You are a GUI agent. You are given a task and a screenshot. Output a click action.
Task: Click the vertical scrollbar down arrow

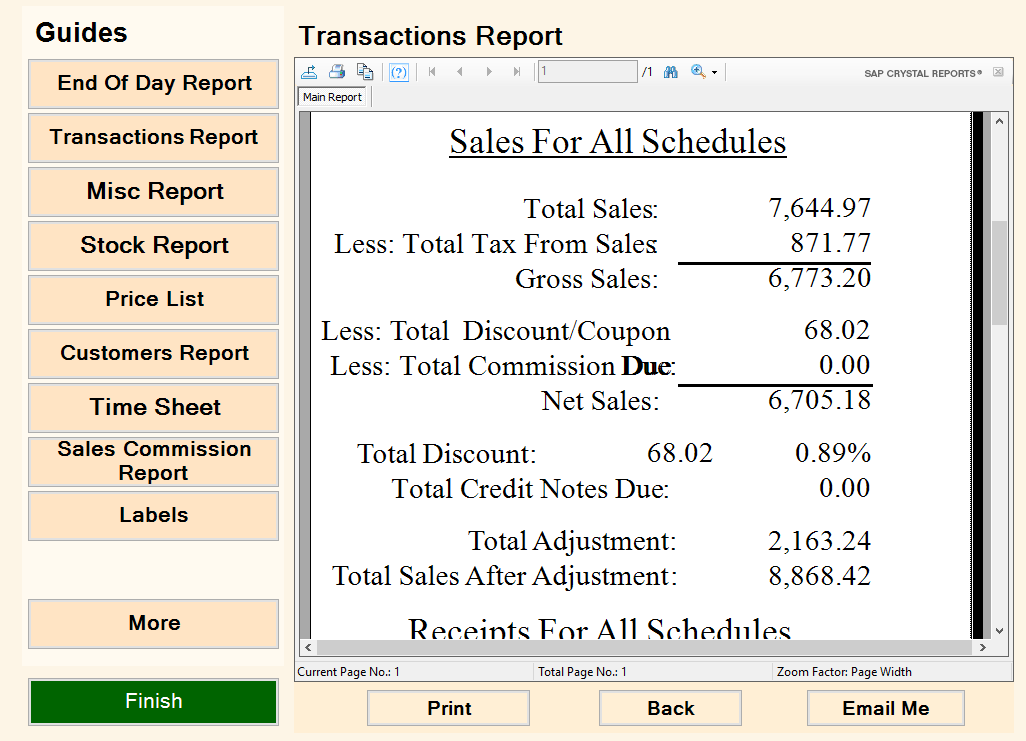(999, 631)
